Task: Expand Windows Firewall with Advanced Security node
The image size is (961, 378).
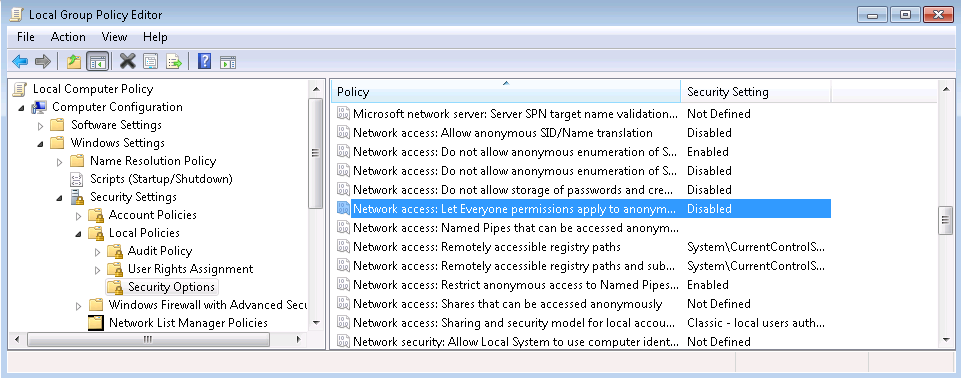Action: 78,306
